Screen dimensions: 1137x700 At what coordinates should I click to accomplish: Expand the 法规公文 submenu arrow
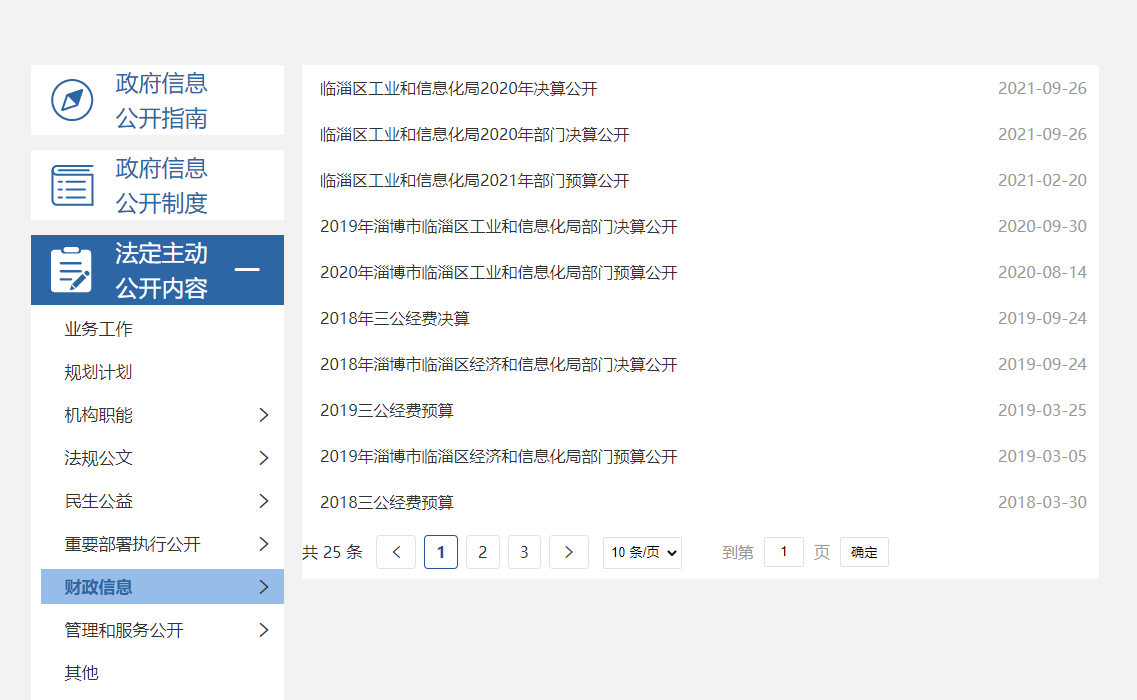pyautogui.click(x=264, y=458)
